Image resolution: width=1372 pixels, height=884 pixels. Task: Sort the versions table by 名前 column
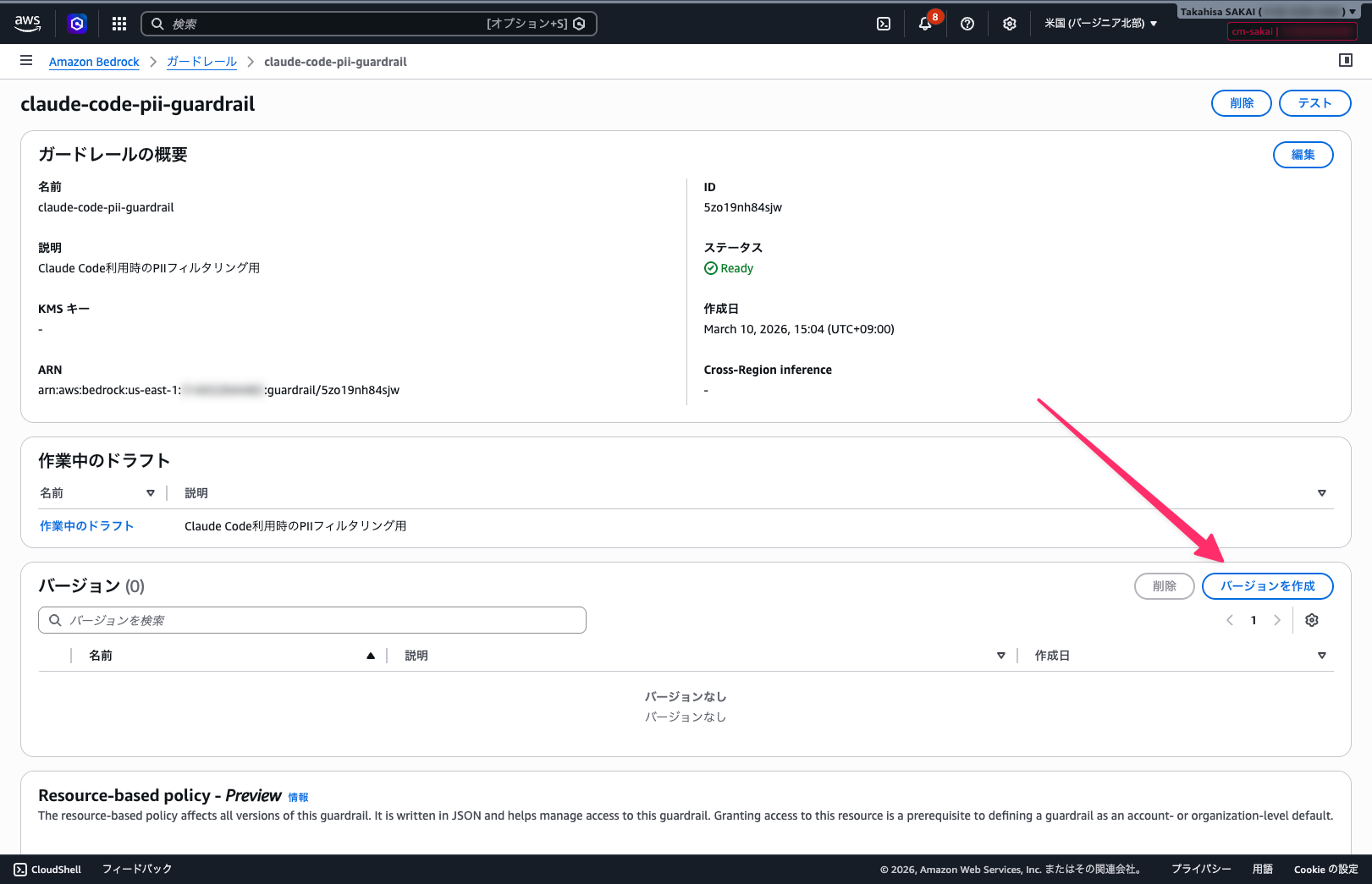pyautogui.click(x=370, y=656)
